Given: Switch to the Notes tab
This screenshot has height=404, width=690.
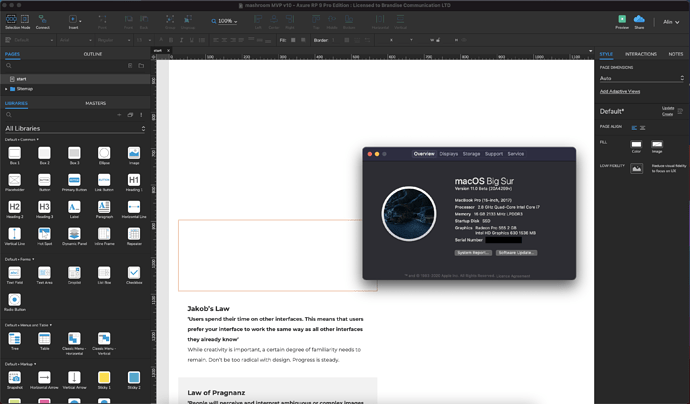Looking at the screenshot, I should [x=675, y=54].
